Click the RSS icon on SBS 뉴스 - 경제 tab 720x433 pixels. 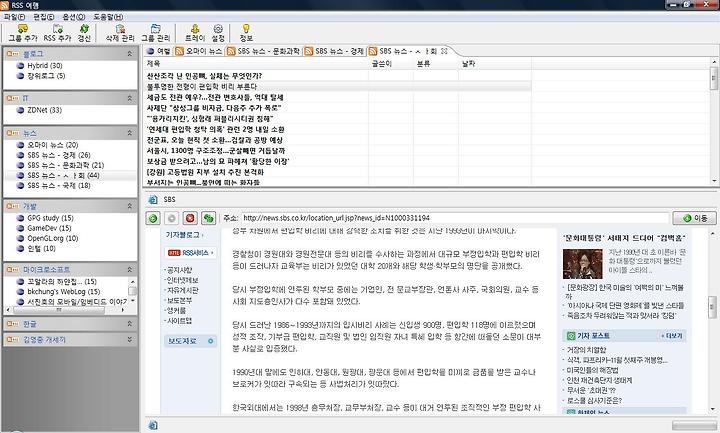tap(309, 51)
